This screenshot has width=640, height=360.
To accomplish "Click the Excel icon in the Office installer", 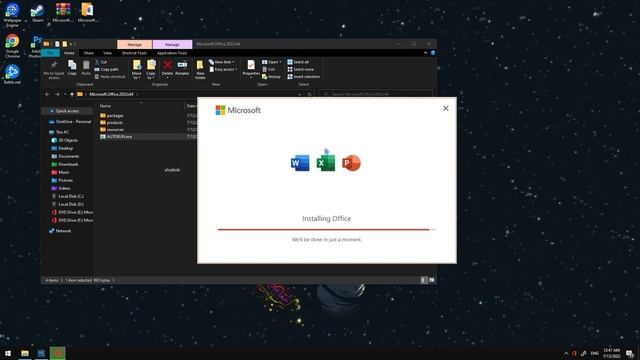I will pyautogui.click(x=326, y=163).
